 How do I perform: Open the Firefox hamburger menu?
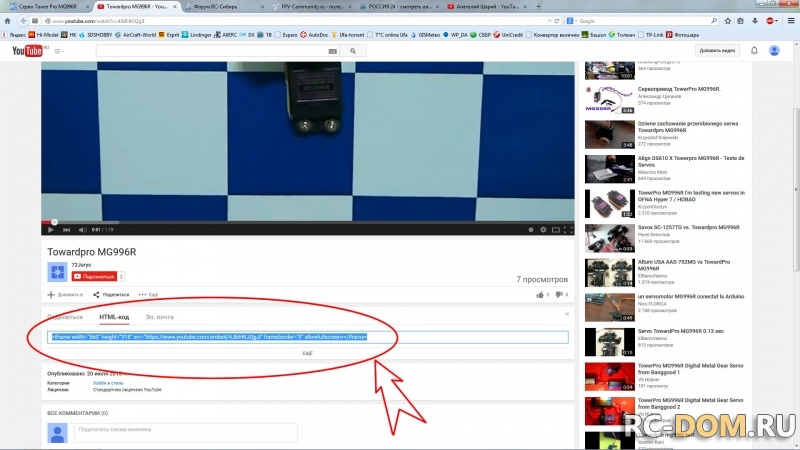pos(791,21)
